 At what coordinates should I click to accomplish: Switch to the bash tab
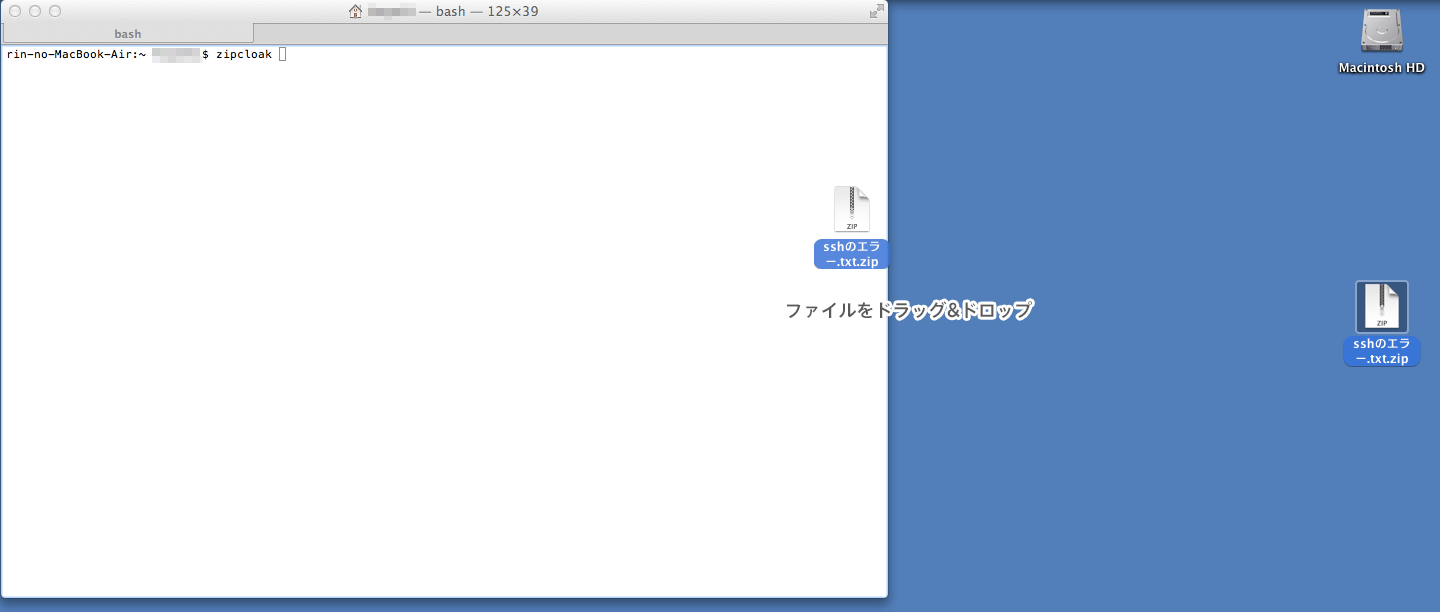(128, 34)
